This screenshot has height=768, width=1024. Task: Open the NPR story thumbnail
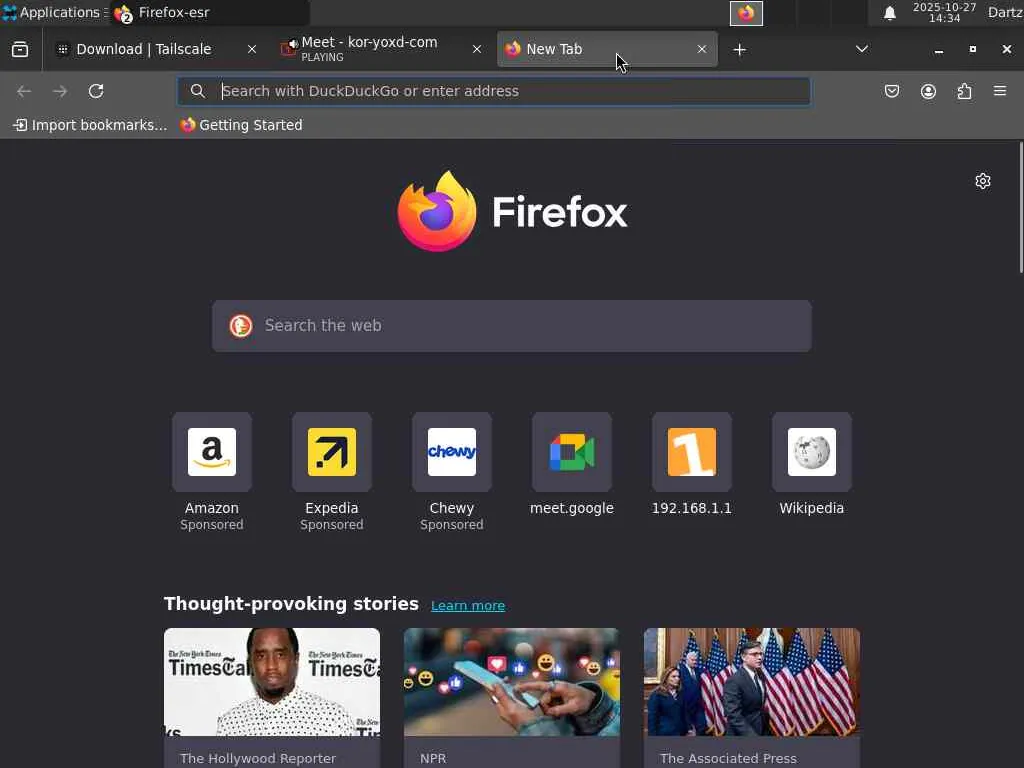pos(512,682)
